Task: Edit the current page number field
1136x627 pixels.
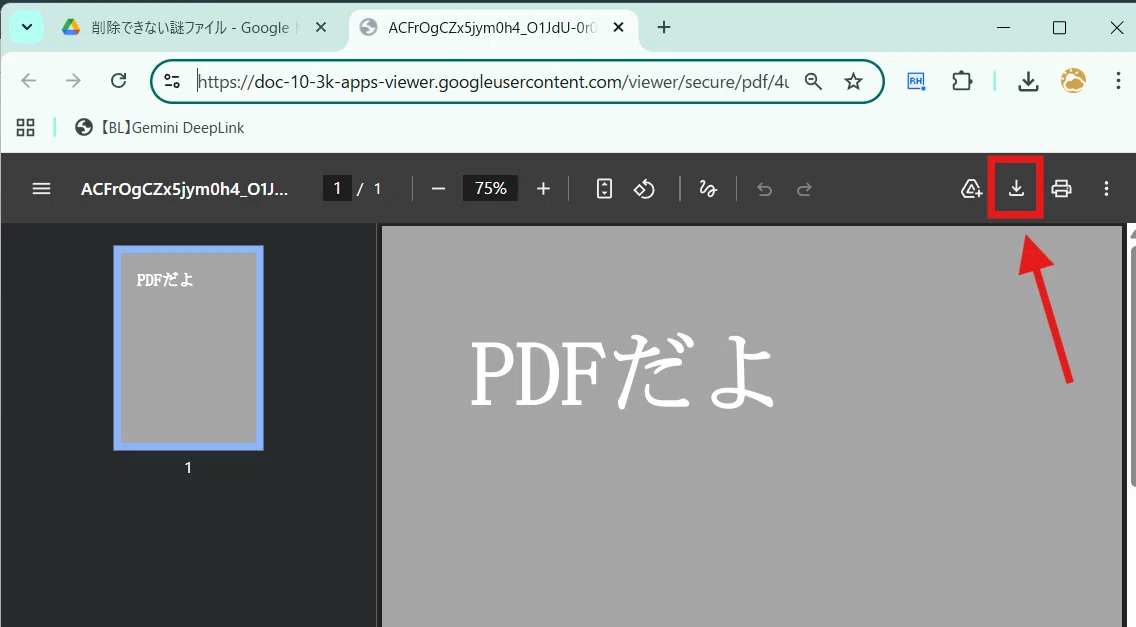Action: click(337, 188)
